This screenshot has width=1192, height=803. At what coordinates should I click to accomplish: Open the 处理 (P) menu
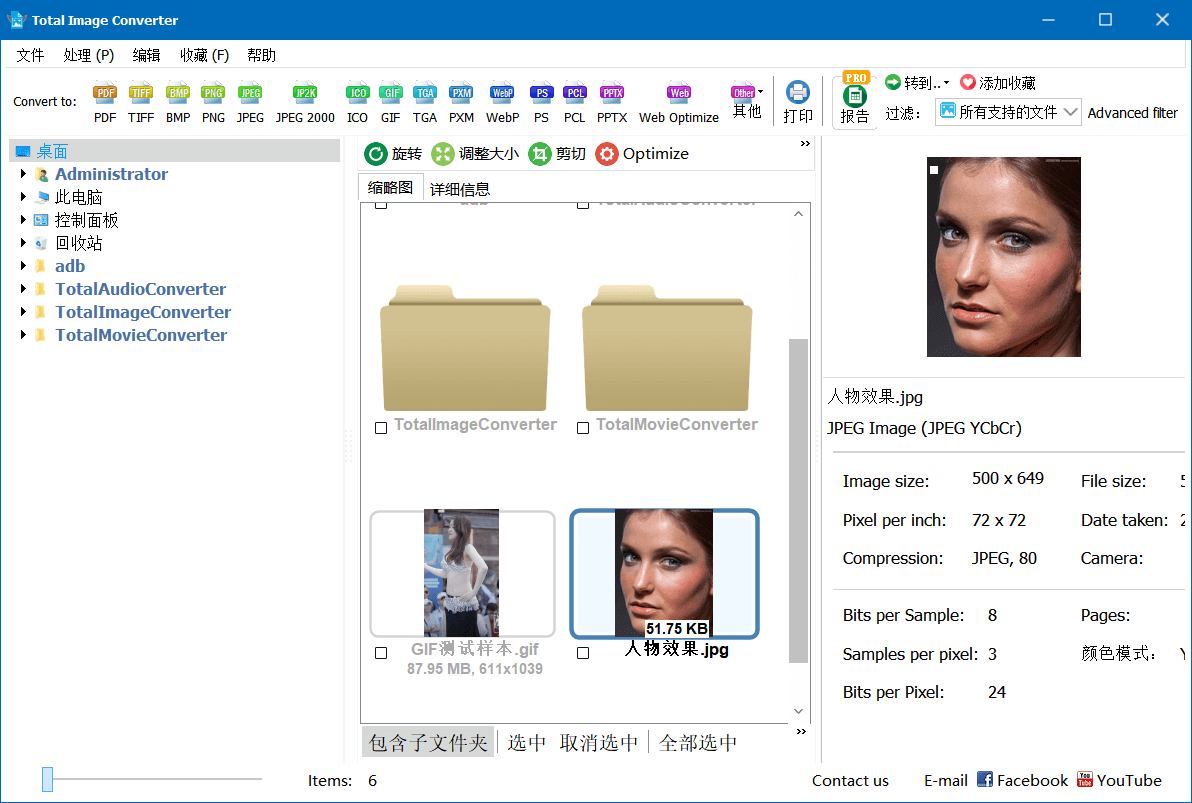88,55
